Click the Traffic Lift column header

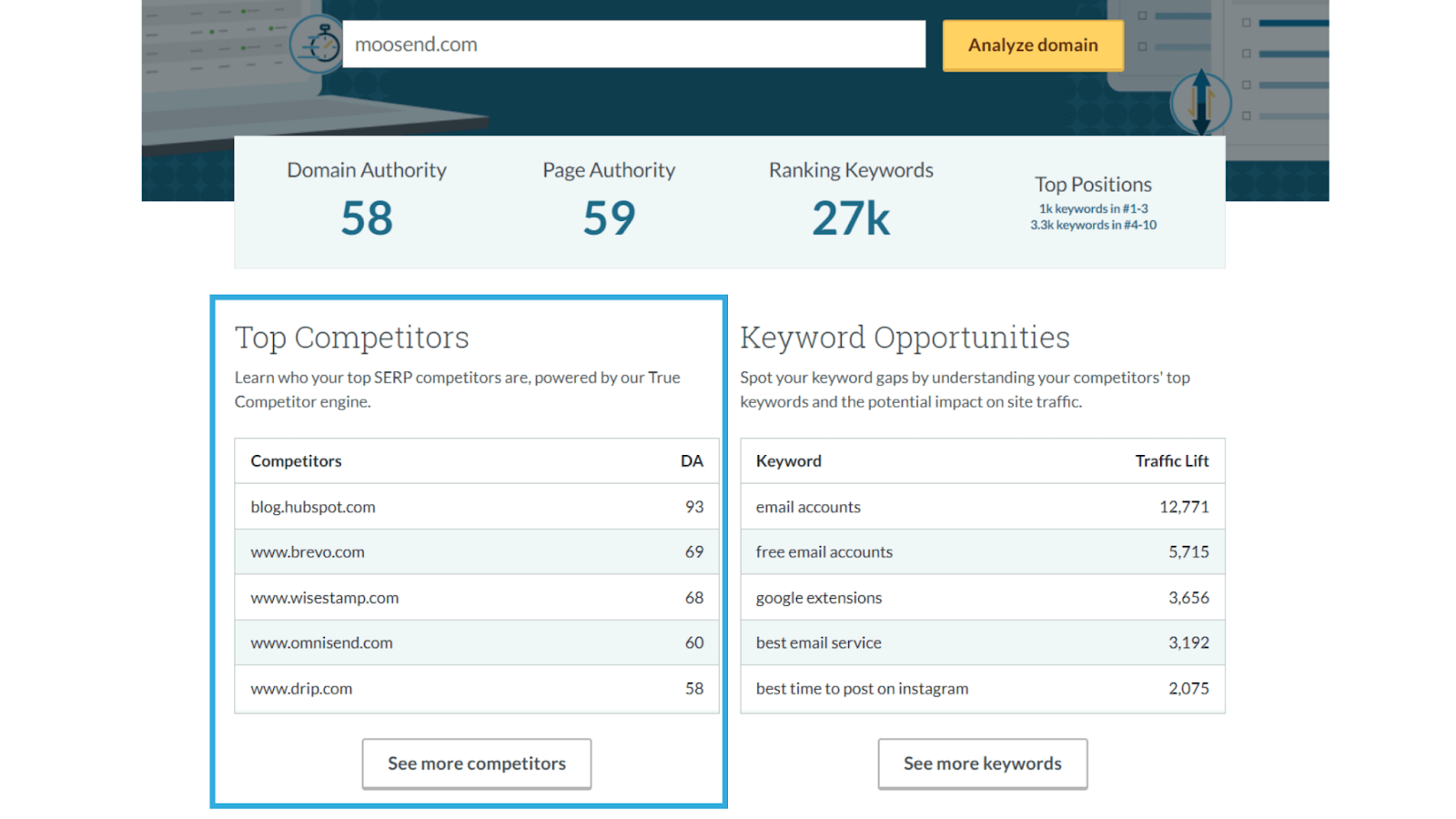pos(1172,461)
